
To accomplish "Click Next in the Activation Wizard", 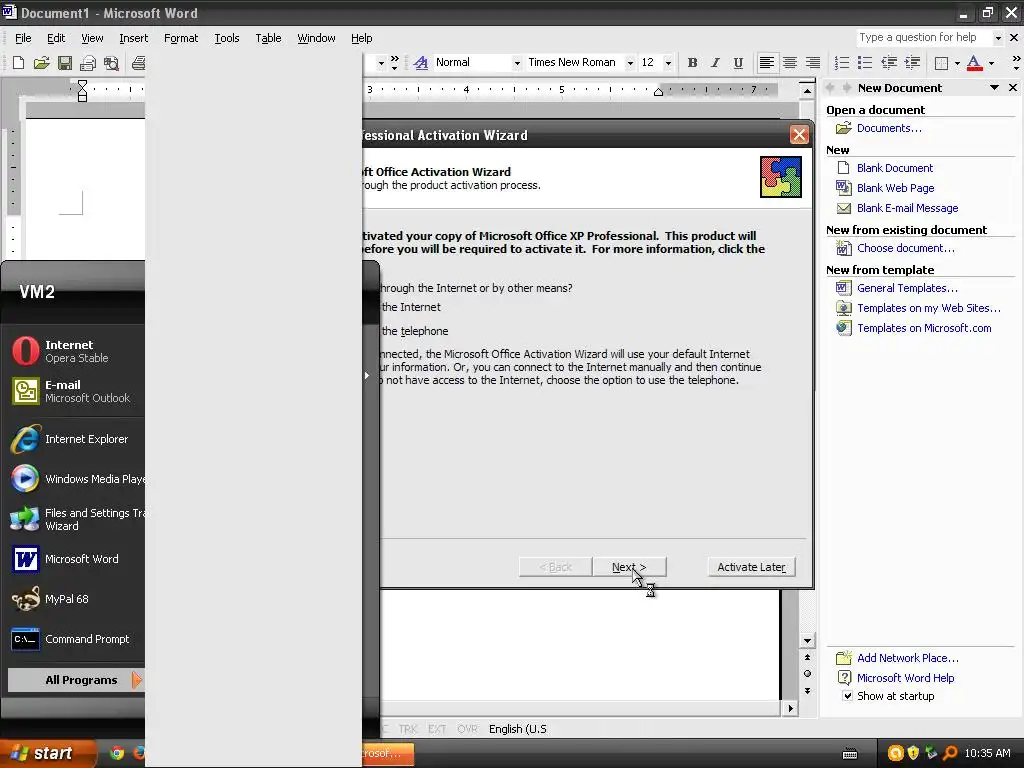I will click(x=630, y=567).
